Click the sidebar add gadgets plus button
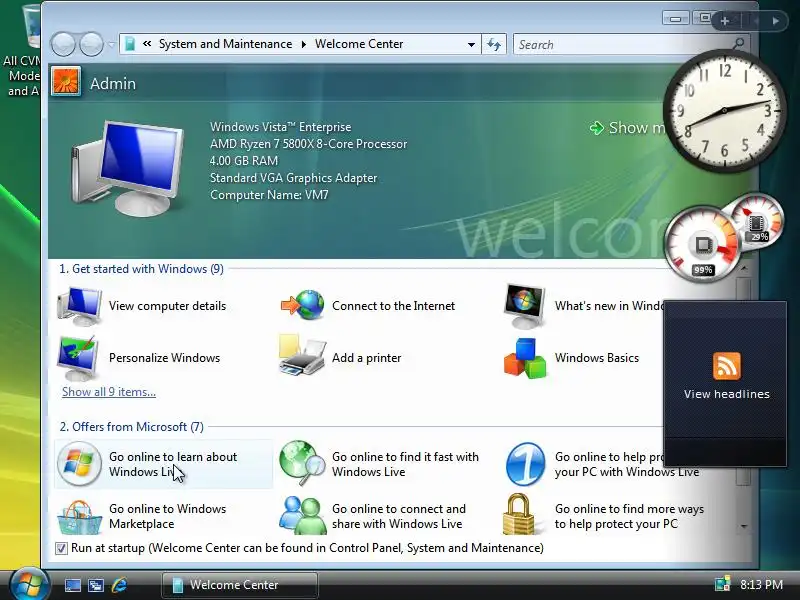The width and height of the screenshot is (800, 600). pos(724,21)
